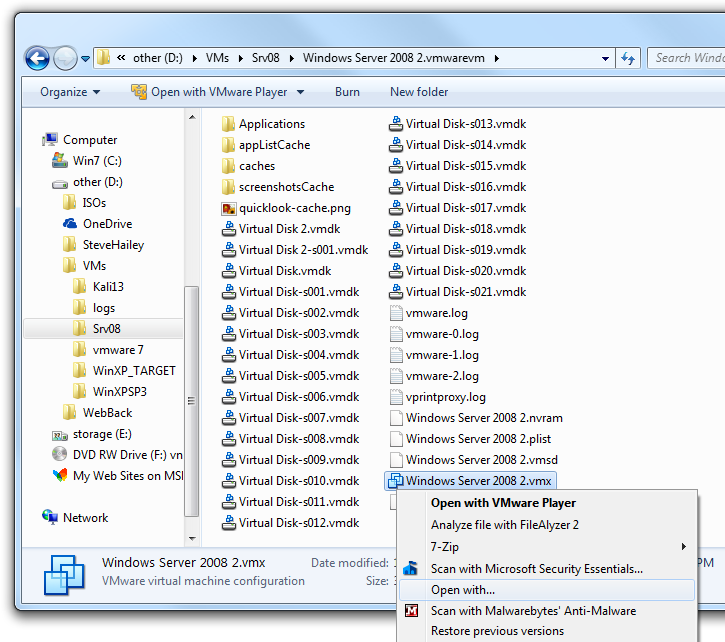Select the vmware 7 folder in tree
Viewport: 725px width, 642px height.
pyautogui.click(x=80, y=350)
